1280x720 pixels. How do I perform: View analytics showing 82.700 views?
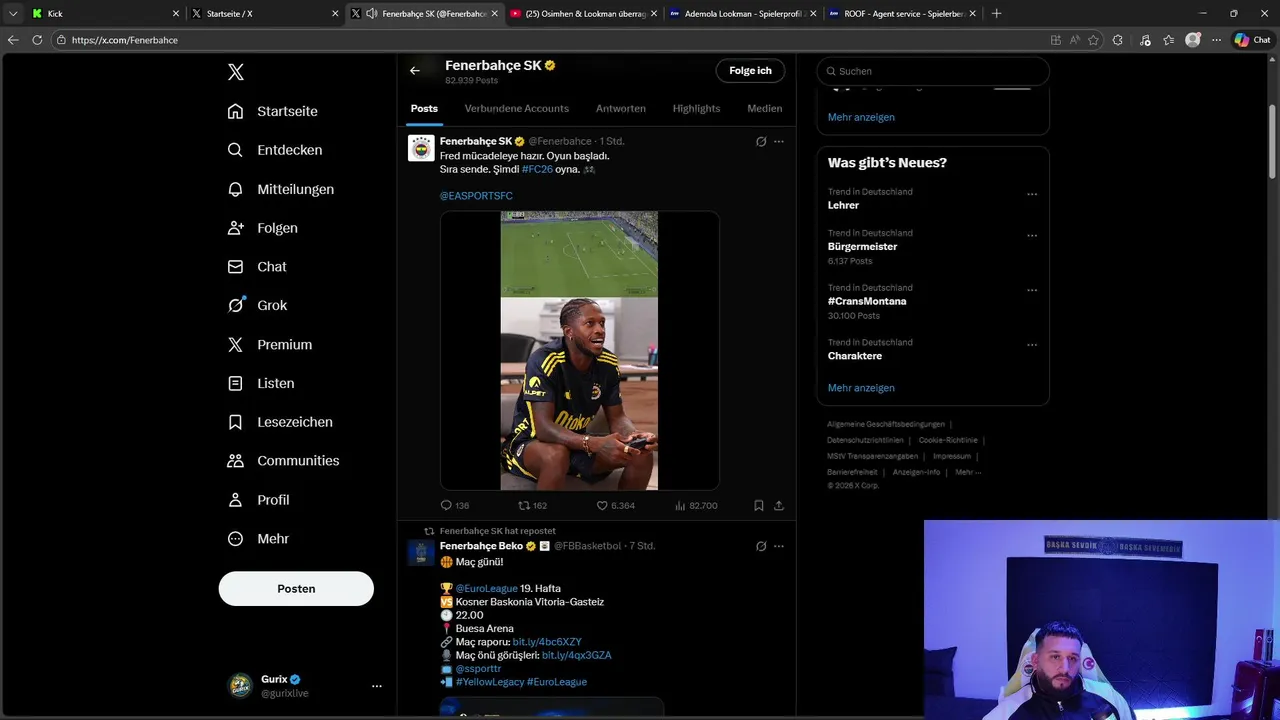point(696,506)
